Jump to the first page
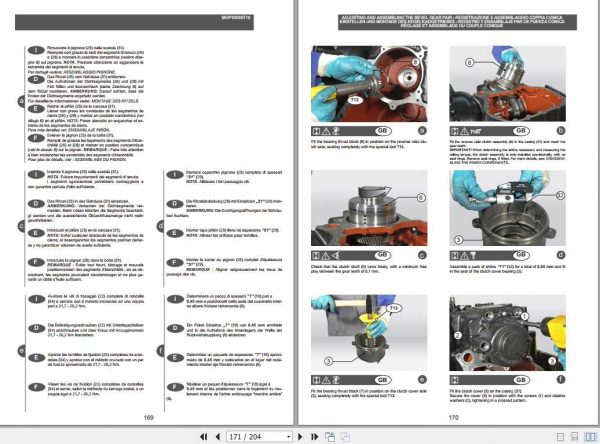 tap(204, 437)
